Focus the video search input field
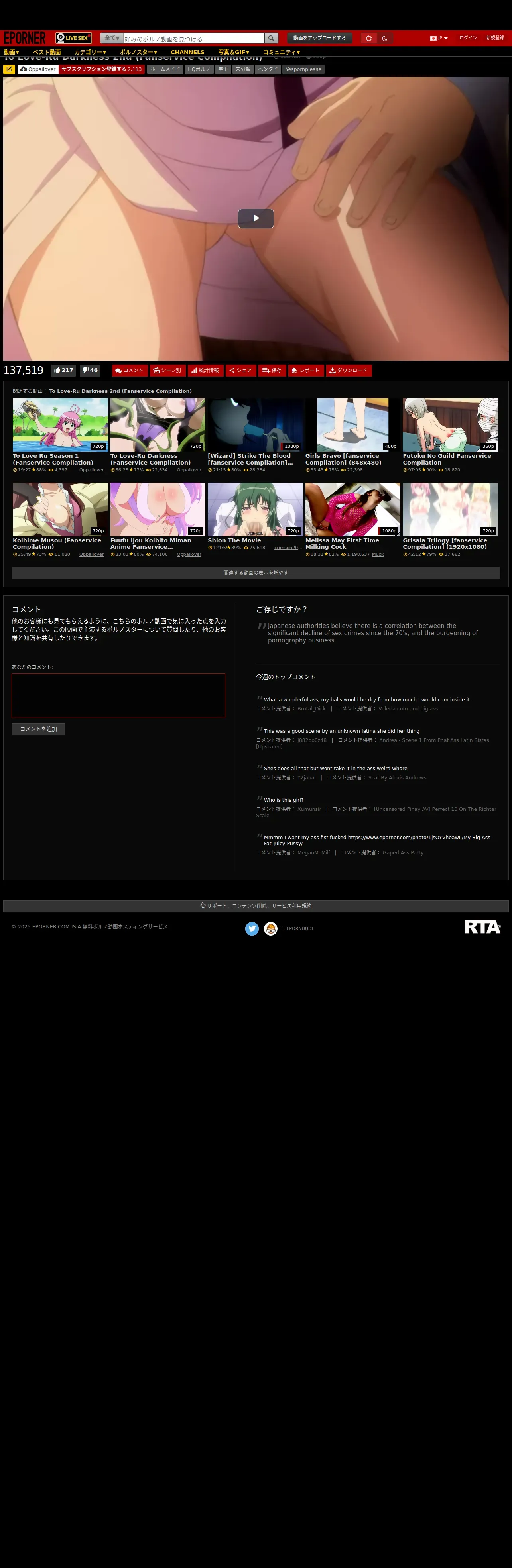 (x=194, y=38)
